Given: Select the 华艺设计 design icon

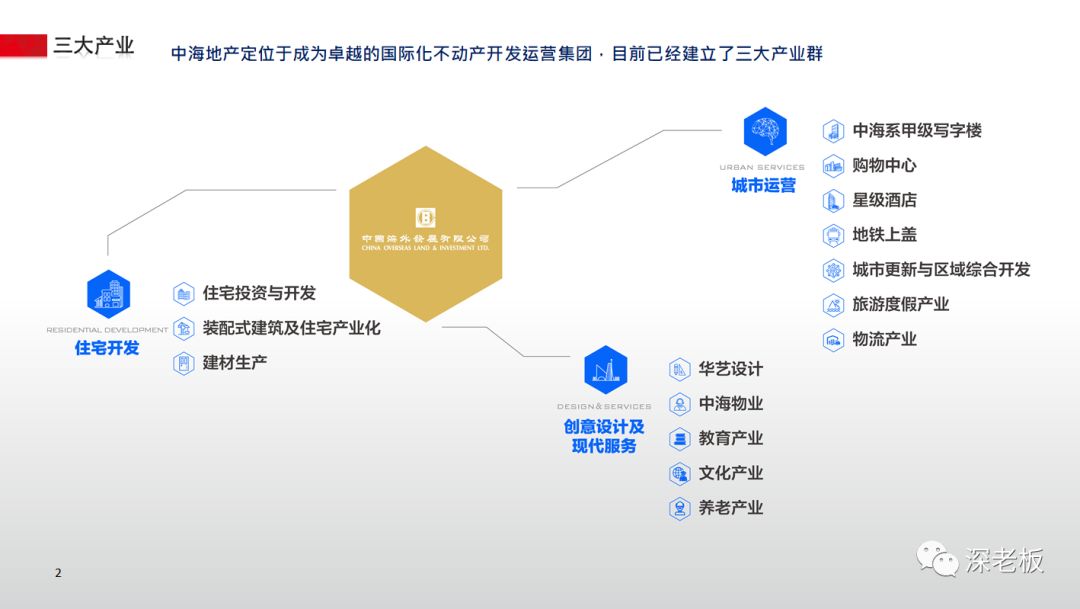Looking at the screenshot, I should [679, 369].
